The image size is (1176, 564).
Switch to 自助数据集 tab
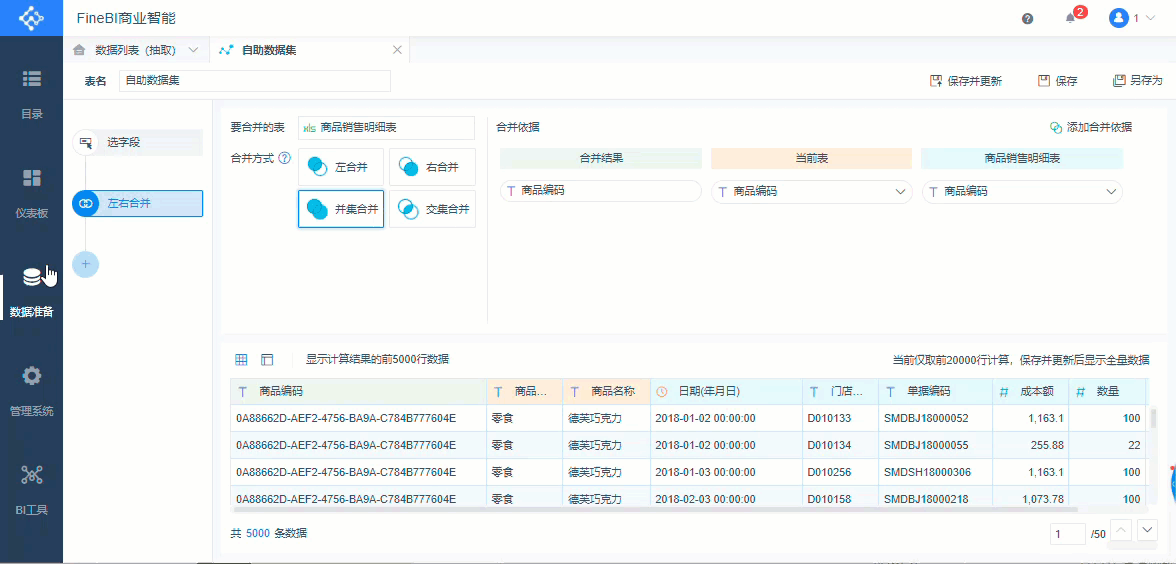[268, 50]
